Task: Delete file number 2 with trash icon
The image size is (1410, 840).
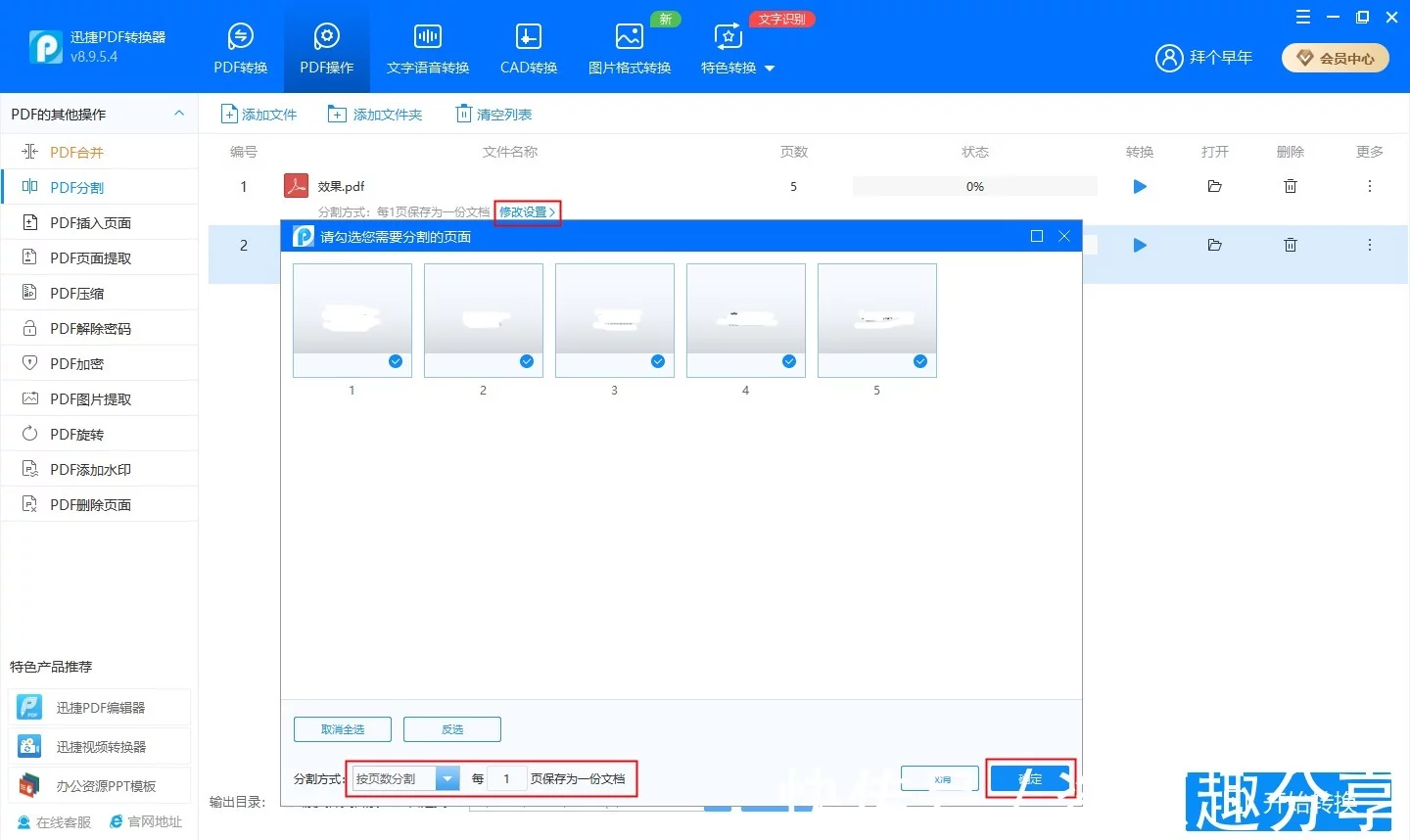Action: (x=1291, y=245)
